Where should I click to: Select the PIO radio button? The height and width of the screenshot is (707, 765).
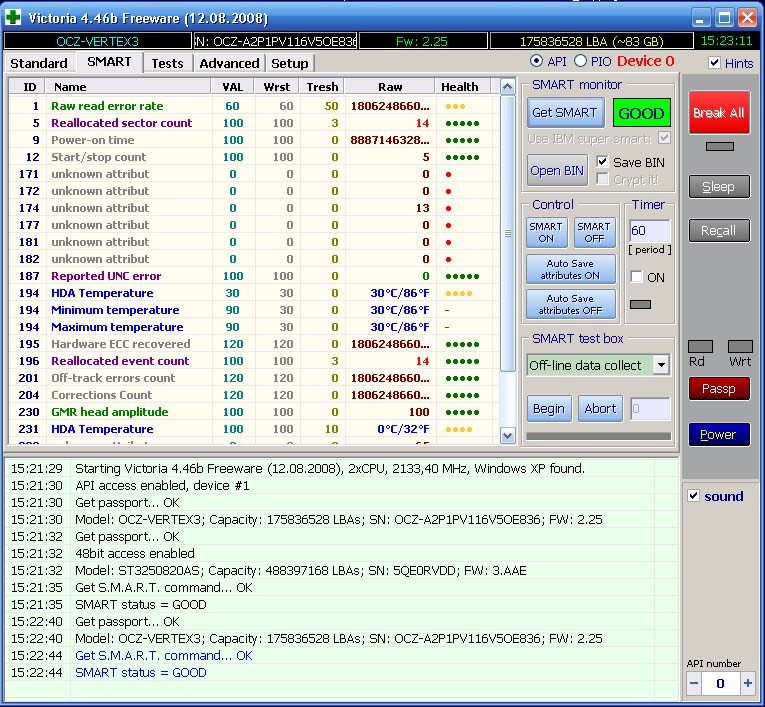(x=580, y=61)
